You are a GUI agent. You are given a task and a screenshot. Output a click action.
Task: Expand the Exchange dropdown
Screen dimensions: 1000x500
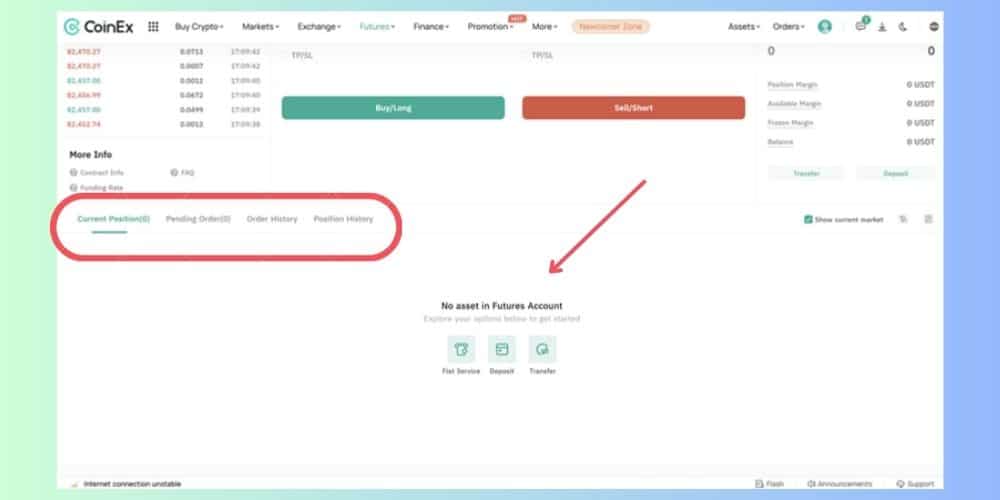[319, 27]
